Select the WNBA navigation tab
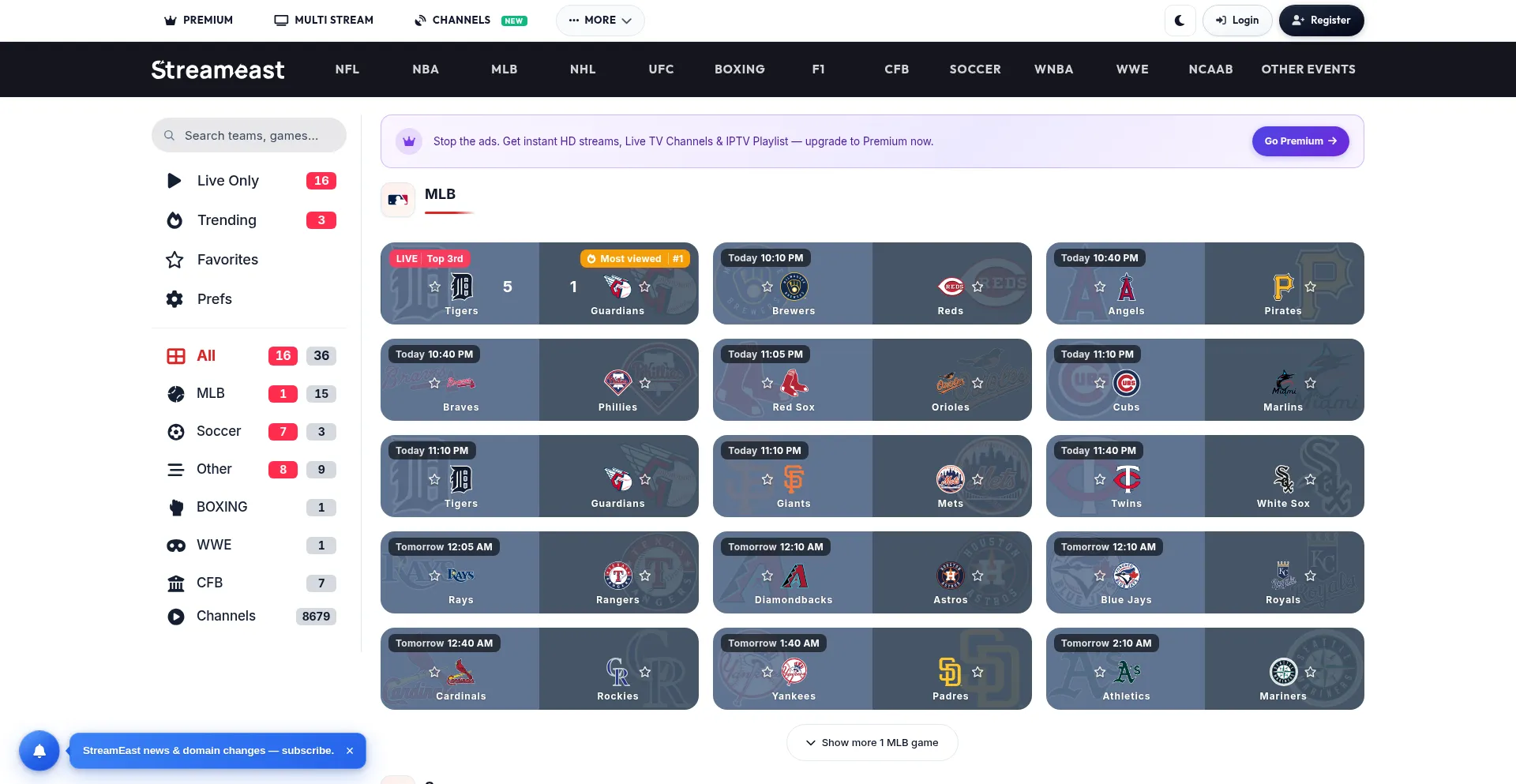Viewport: 1516px width, 784px height. 1054,69
